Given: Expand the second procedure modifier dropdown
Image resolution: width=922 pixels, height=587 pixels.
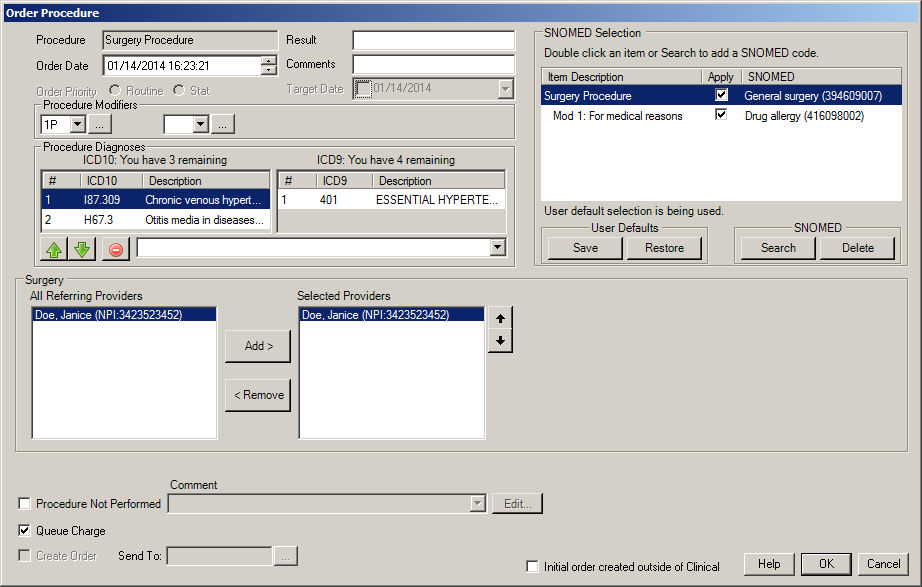Looking at the screenshot, I should click(199, 124).
